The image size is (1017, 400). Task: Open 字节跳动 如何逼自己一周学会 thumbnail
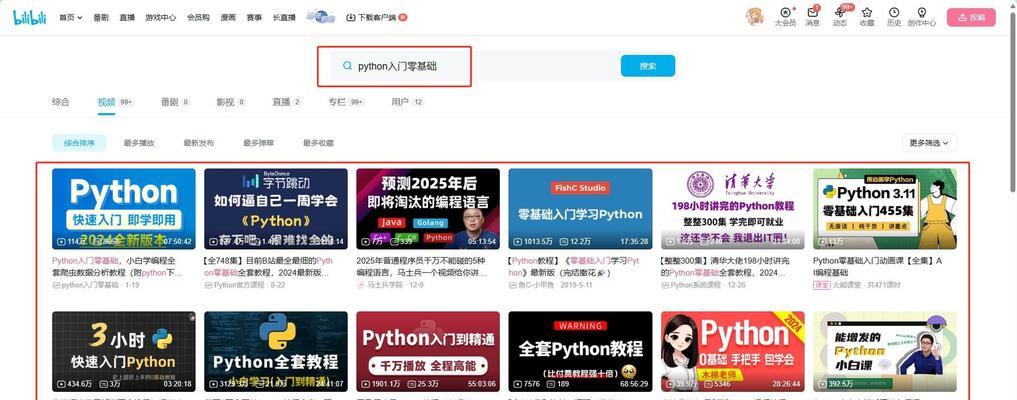276,209
